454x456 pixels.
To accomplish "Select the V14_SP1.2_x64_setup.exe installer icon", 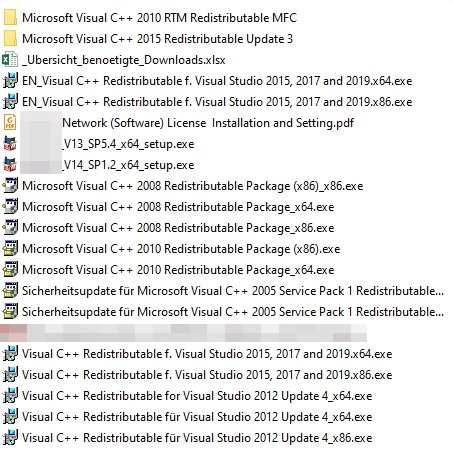I will click(x=10, y=164).
